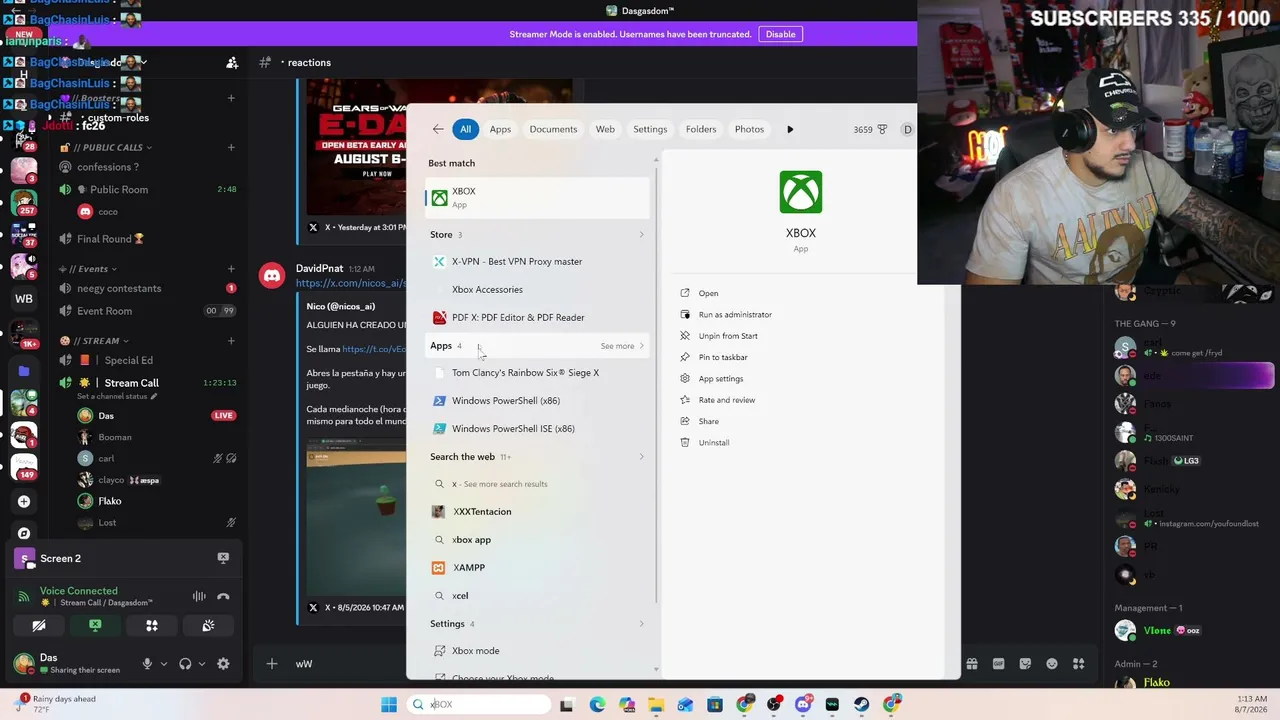Screen dimensions: 1280x720
Task: Open Microsoft Store from the taskbar
Action: point(714,705)
